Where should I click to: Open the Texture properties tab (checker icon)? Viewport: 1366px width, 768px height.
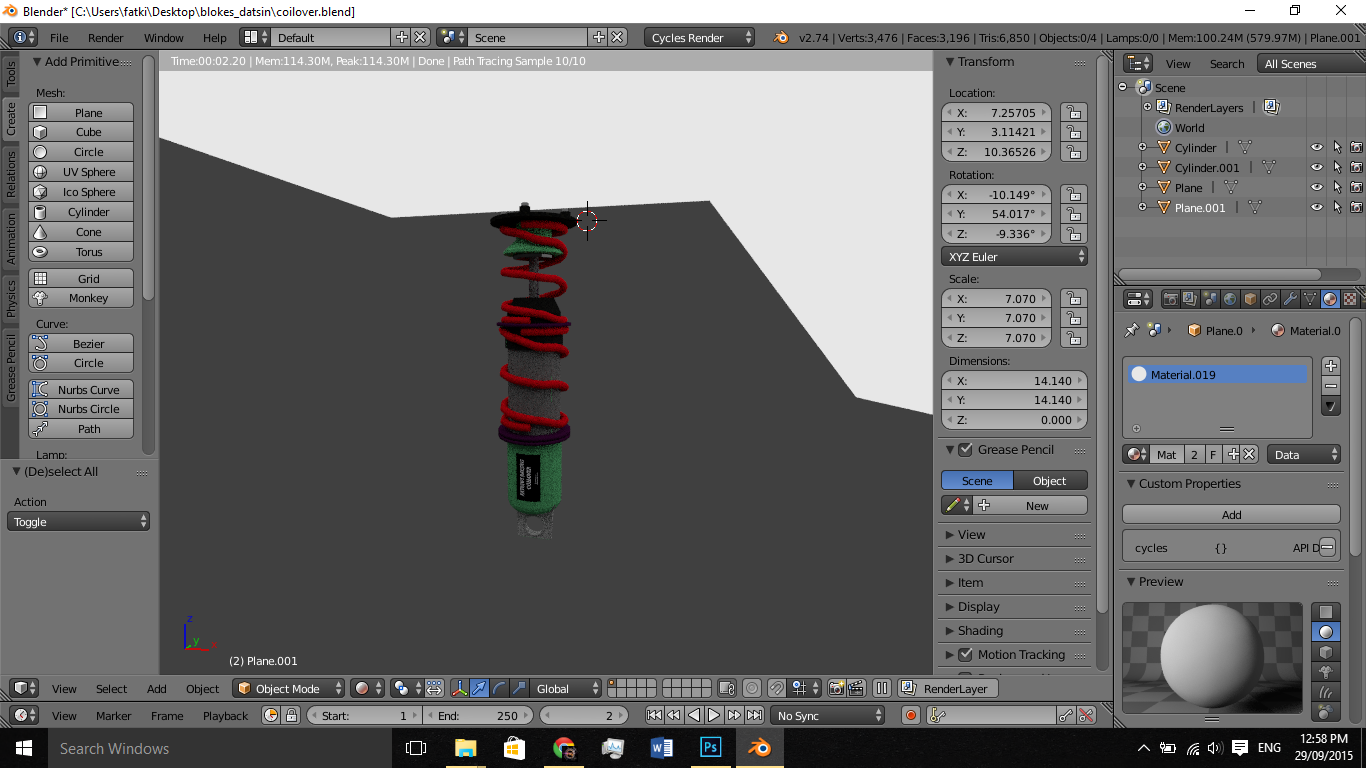(x=1350, y=299)
